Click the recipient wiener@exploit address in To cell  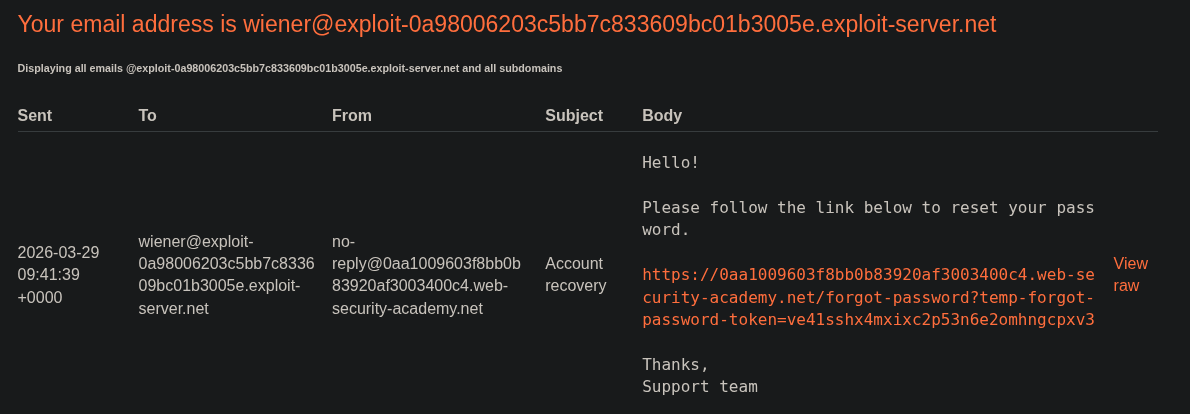point(226,274)
